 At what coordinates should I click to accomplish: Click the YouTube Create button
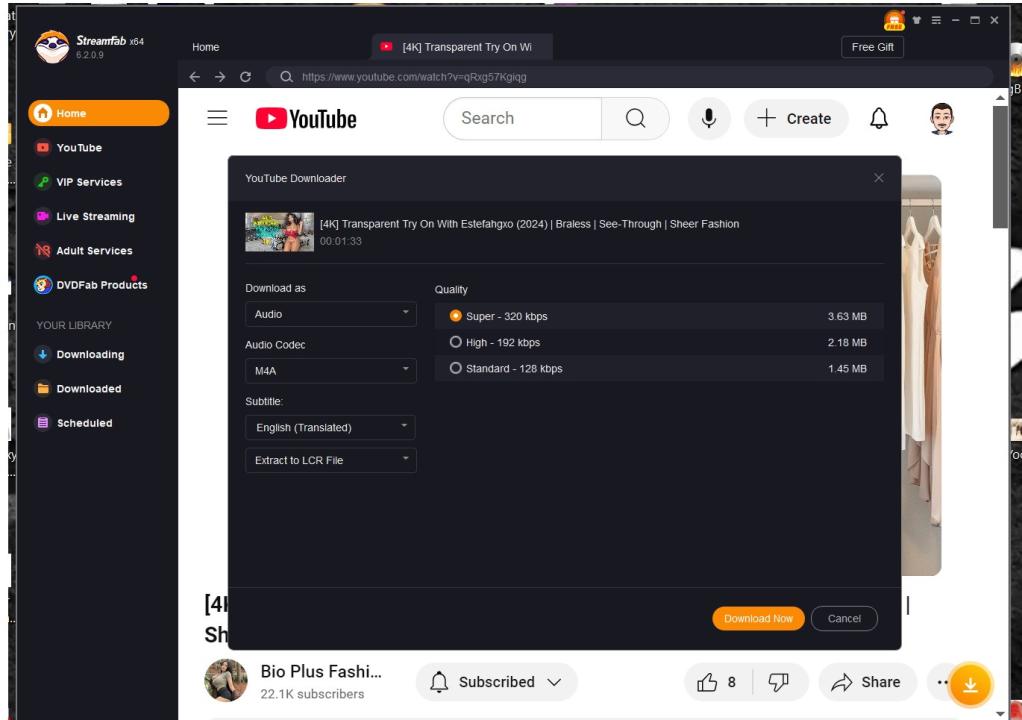[x=796, y=119]
